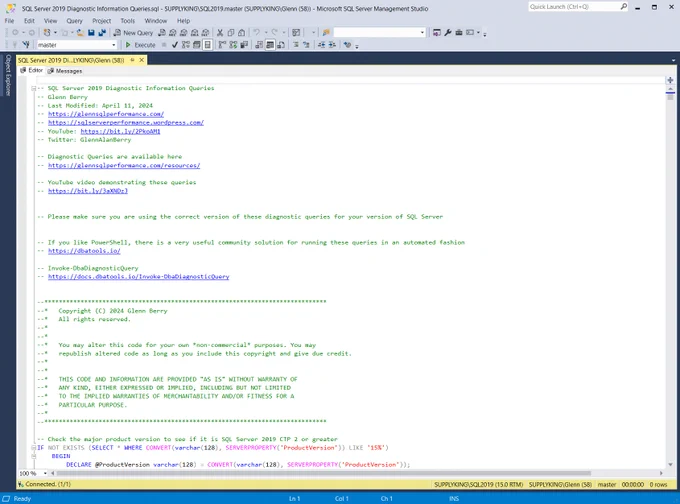The image size is (680, 504).
Task: Open the Toolbox icon
Action: (x=459, y=33)
